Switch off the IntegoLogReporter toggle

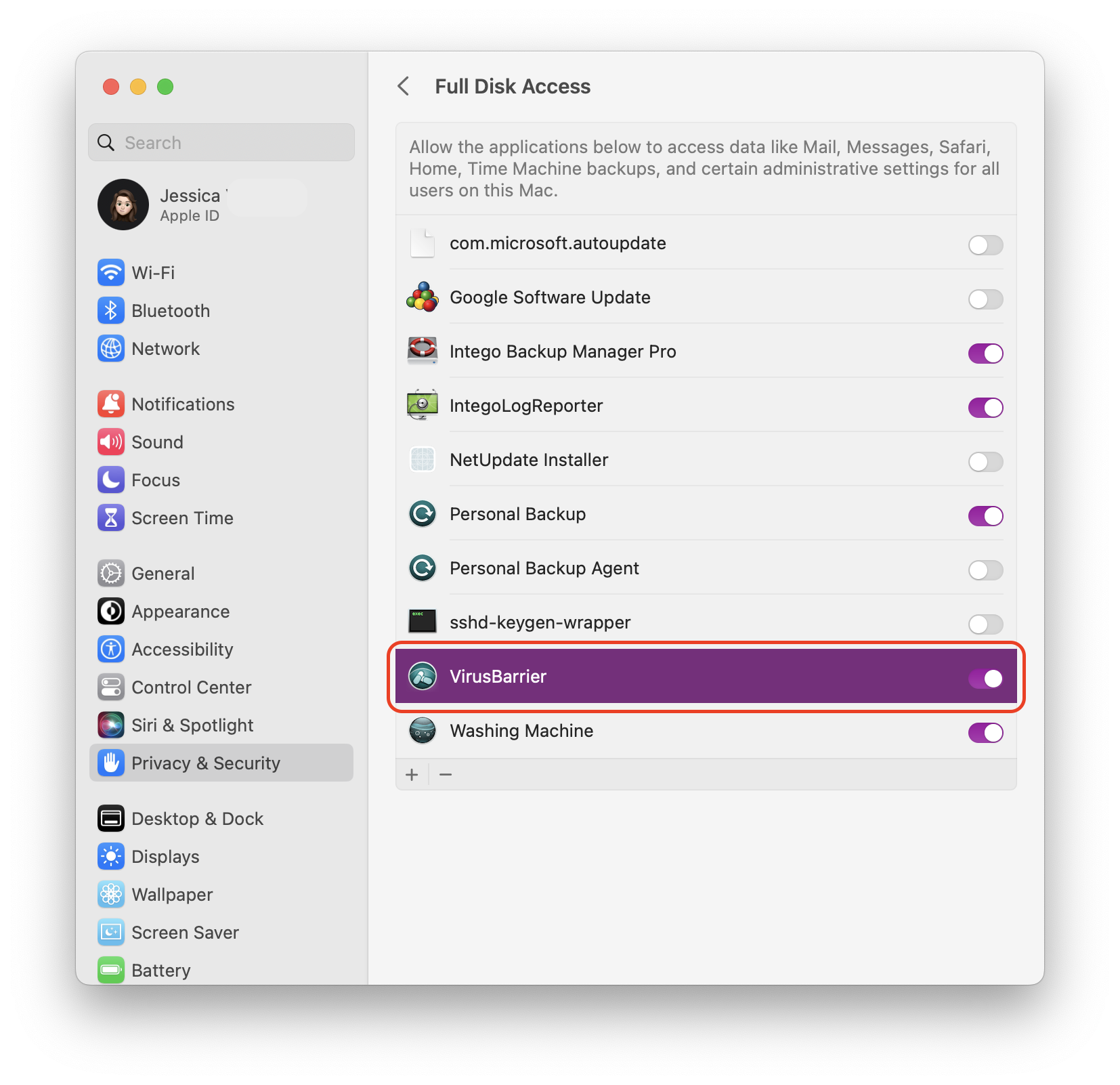(x=985, y=407)
